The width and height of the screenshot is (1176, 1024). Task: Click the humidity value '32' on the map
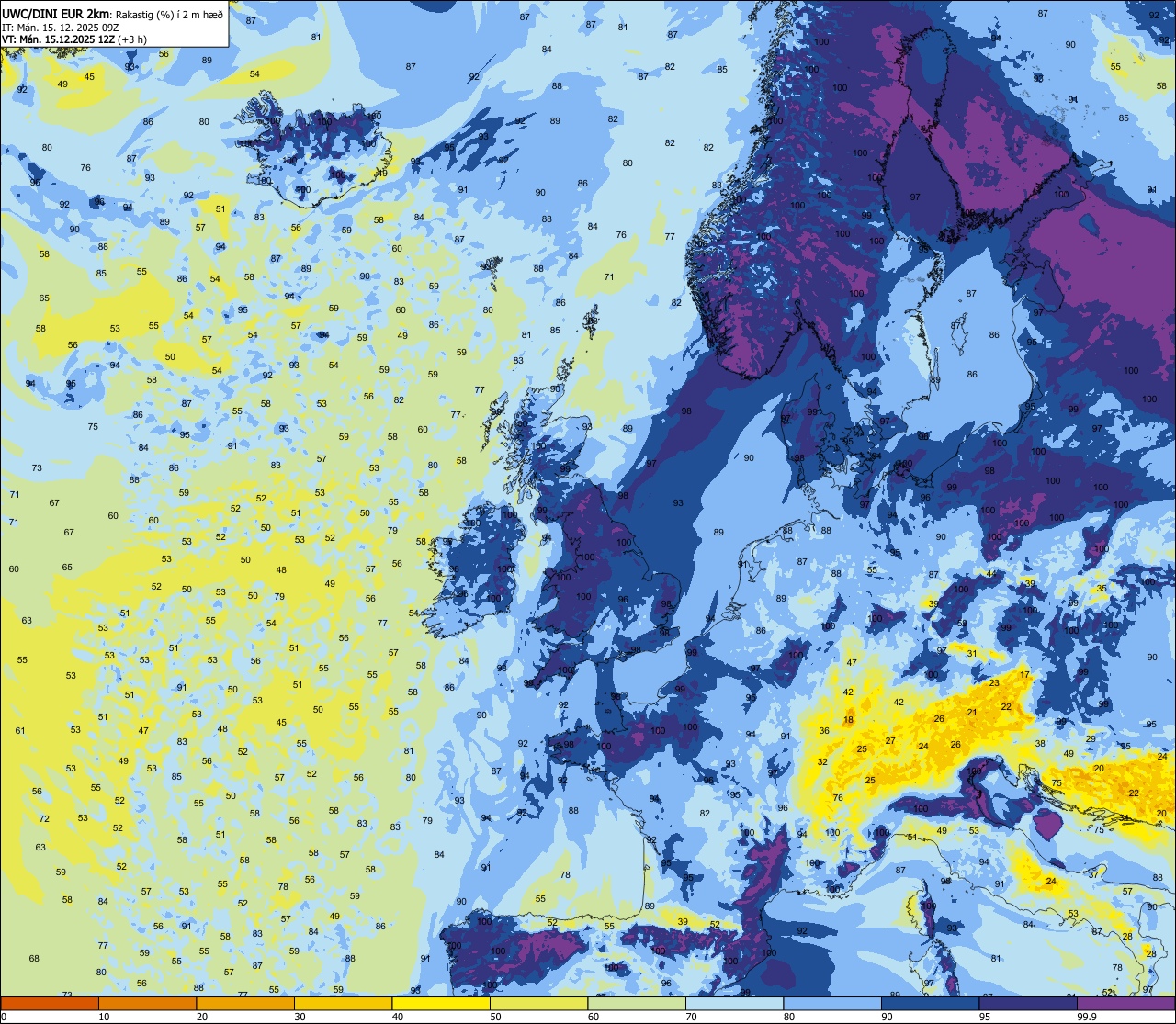pos(822,762)
